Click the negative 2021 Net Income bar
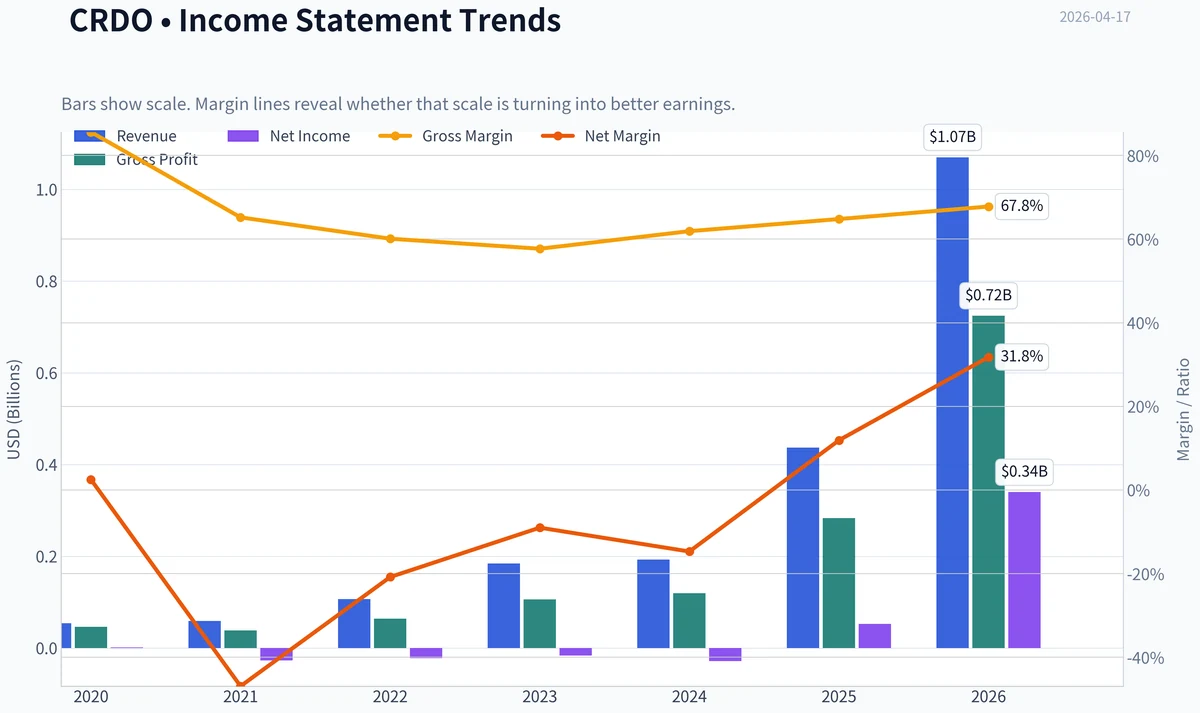This screenshot has height=713, width=1200. [x=277, y=654]
